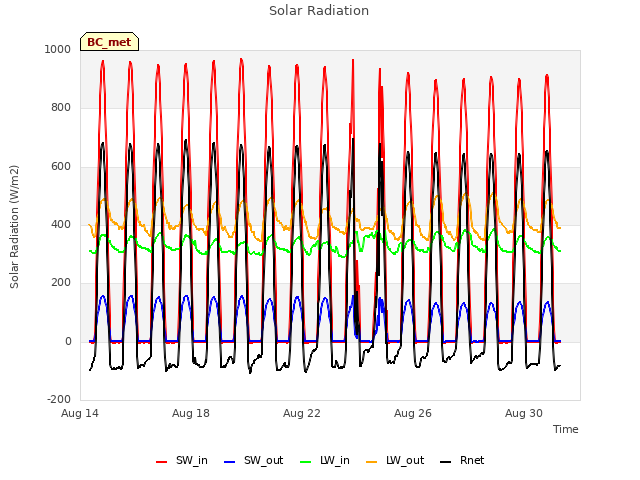Image resolution: width=640 pixels, height=480 pixels.
Task: Click the 0 y-axis tick label
Action: coord(68,342)
